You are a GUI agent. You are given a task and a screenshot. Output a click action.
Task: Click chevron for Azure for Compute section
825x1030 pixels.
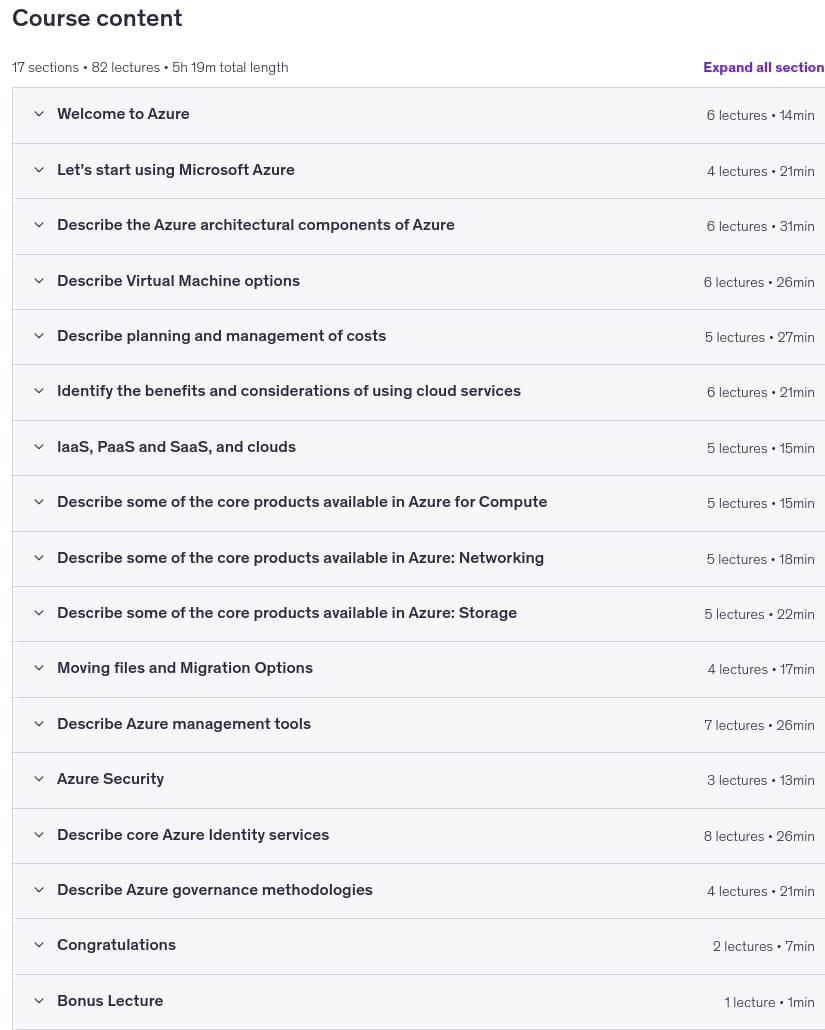pyautogui.click(x=39, y=502)
